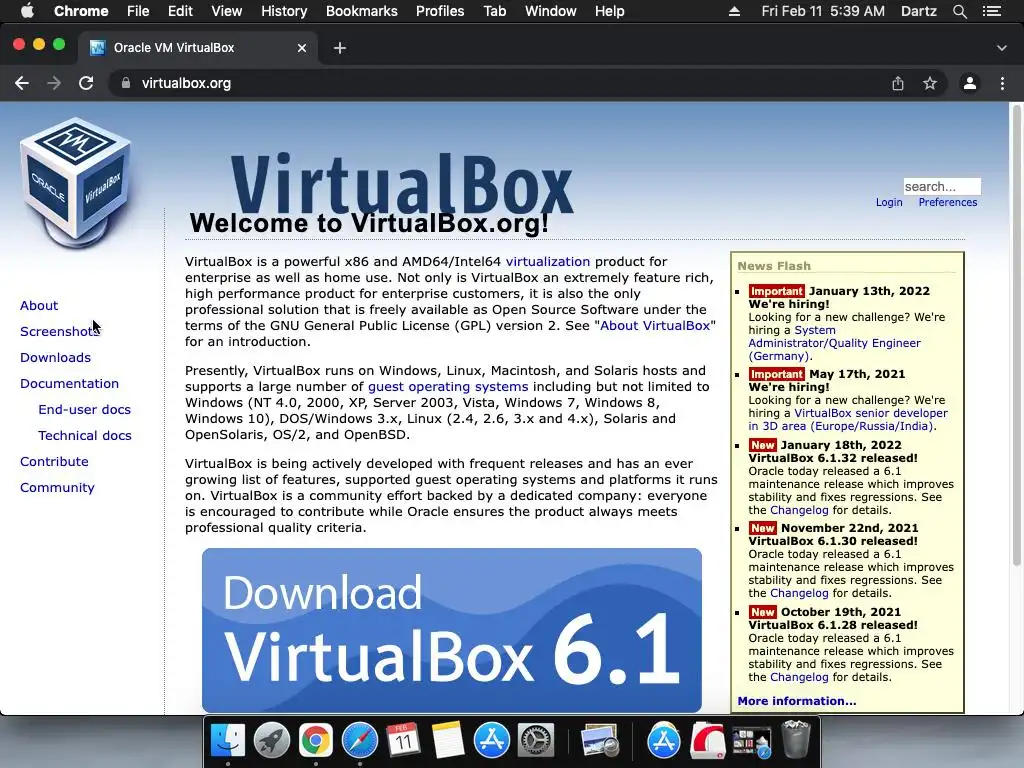This screenshot has height=768, width=1024.
Task: Open the History menu
Action: [283, 11]
